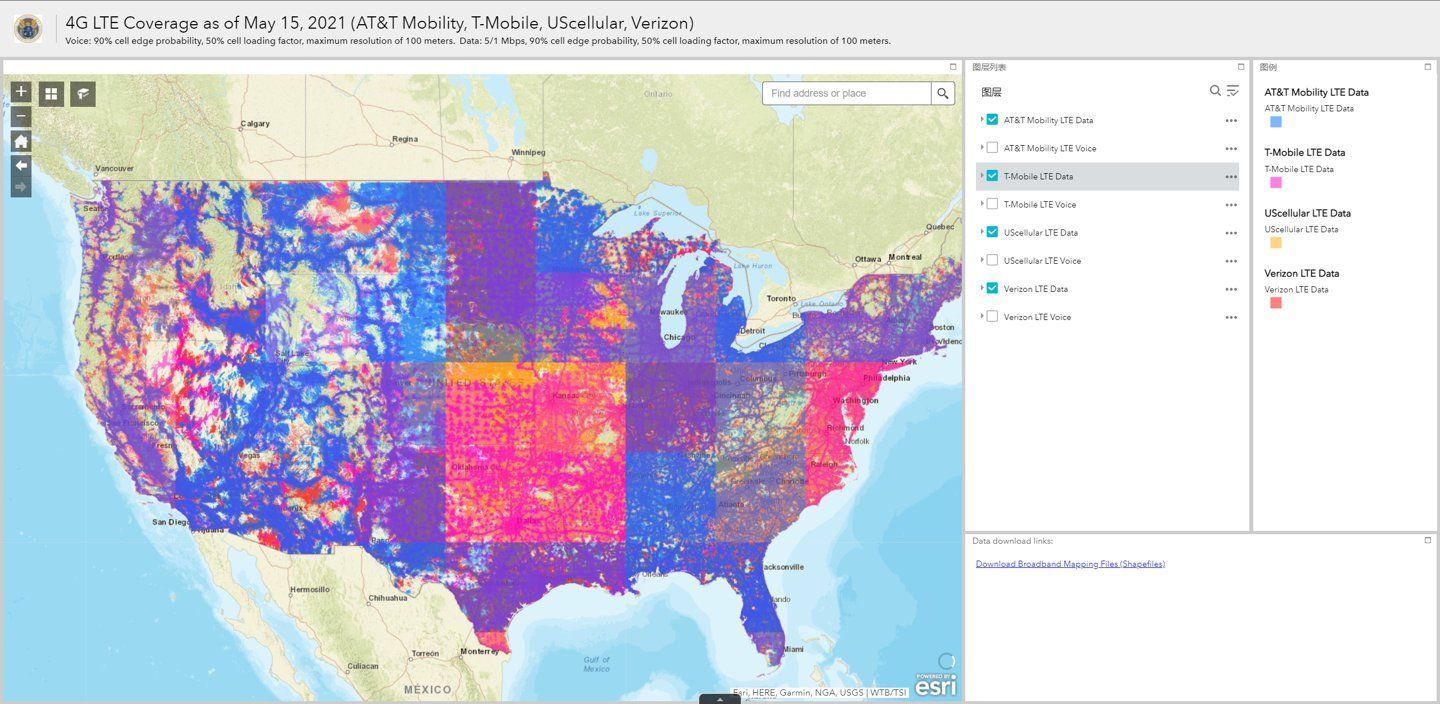
Task: Enable the UScellular LTE Voice layer
Action: 992,260
